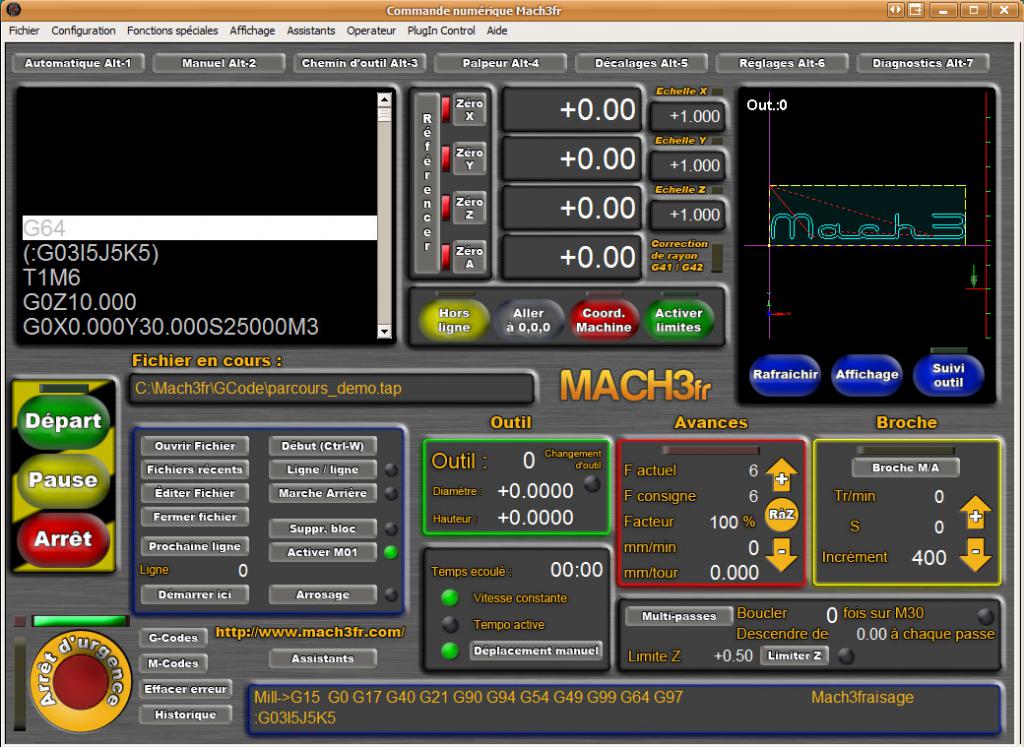Screen dimensions: 1024x747
Task: Click the Zéro X axis button
Action: point(470,110)
